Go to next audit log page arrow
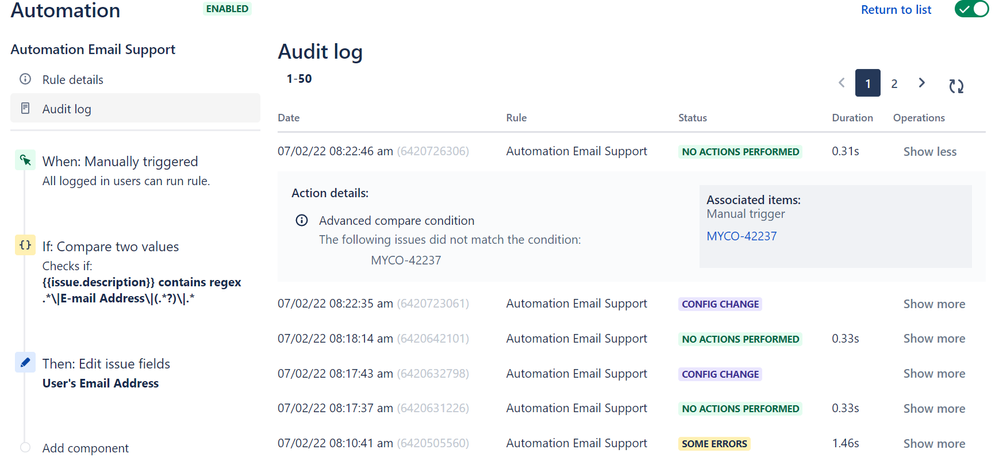 pyautogui.click(x=921, y=83)
